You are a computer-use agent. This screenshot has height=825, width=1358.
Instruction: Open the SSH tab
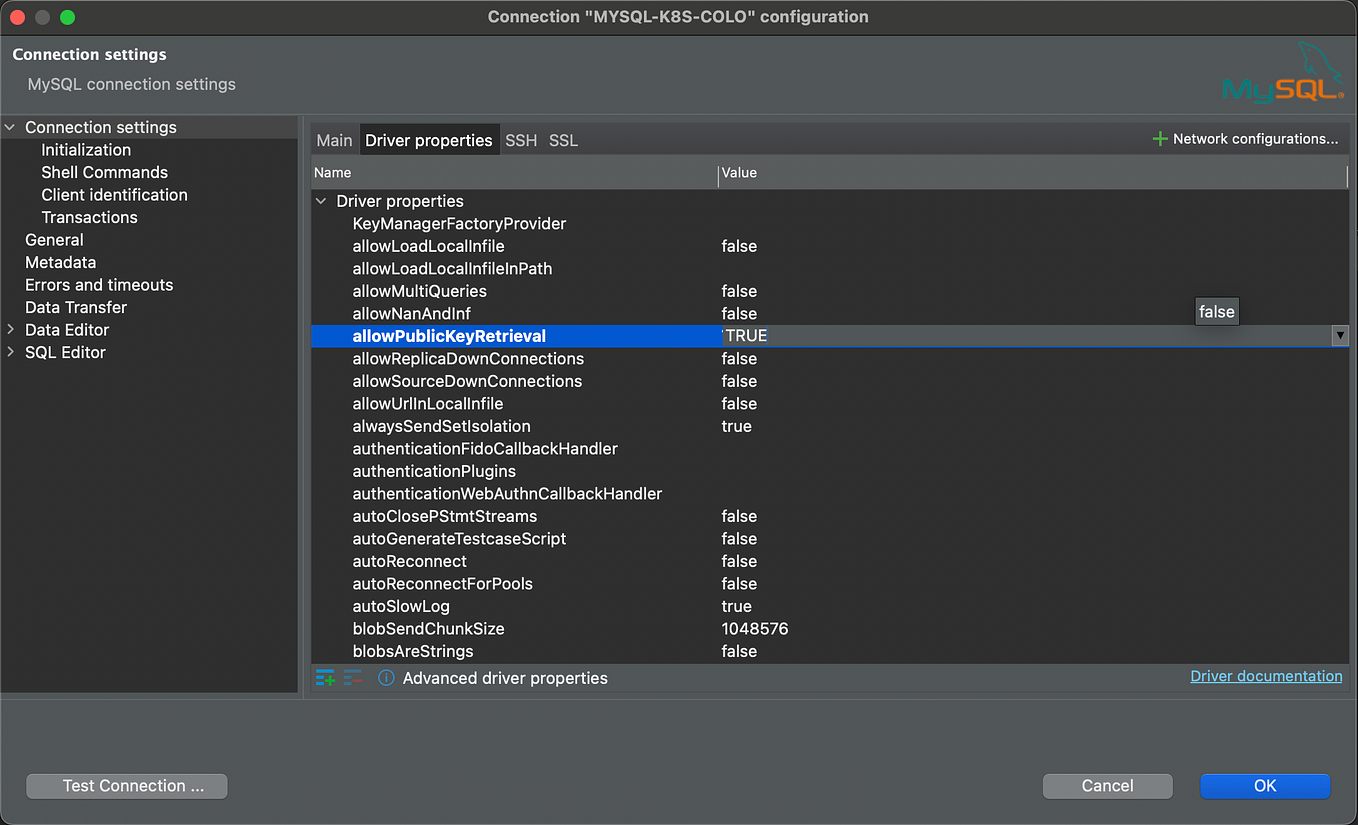coord(521,140)
